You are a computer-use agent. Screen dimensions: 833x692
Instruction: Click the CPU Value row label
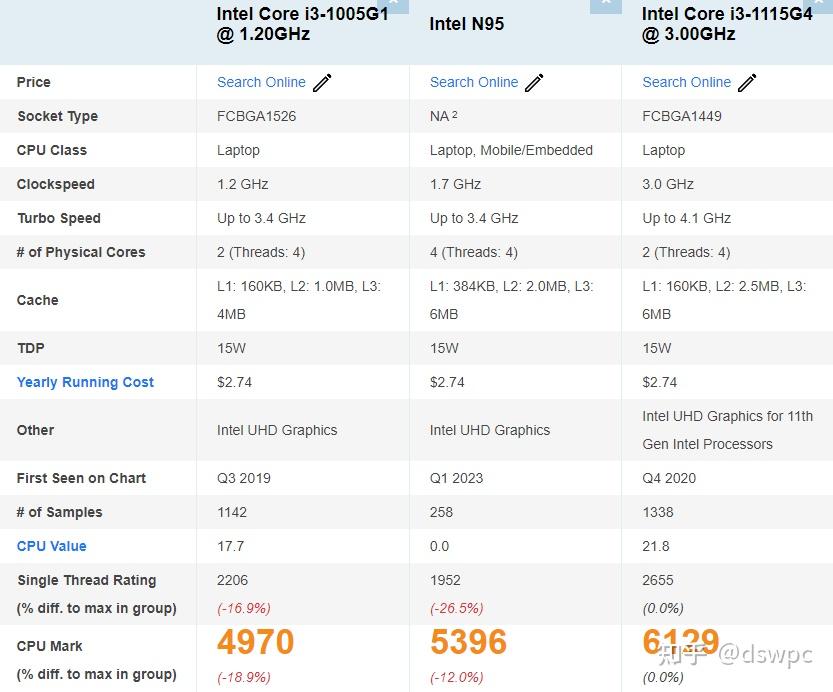(x=51, y=546)
